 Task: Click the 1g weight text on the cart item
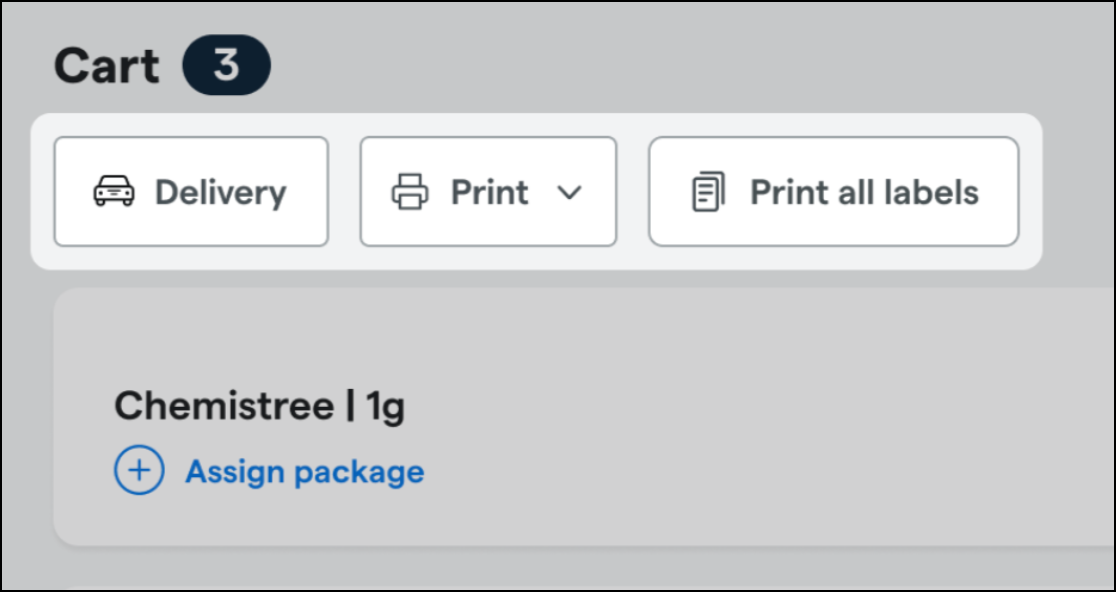click(385, 408)
